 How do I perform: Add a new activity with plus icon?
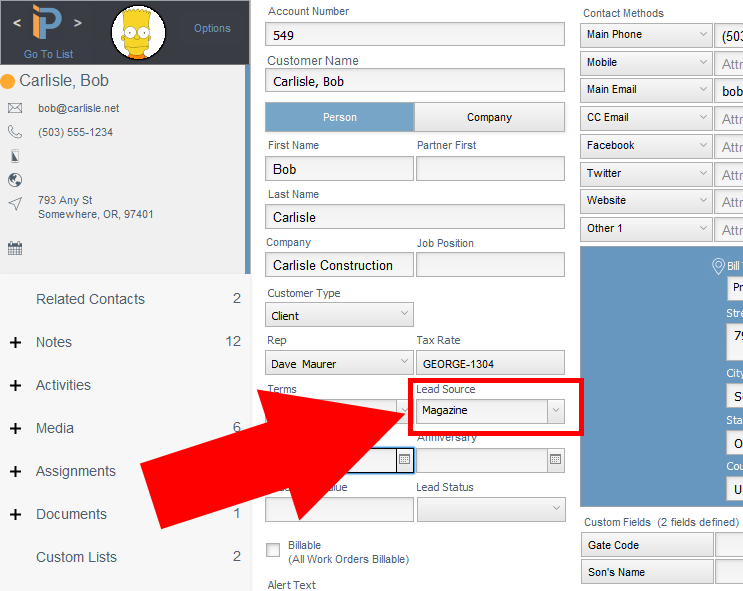coord(16,385)
